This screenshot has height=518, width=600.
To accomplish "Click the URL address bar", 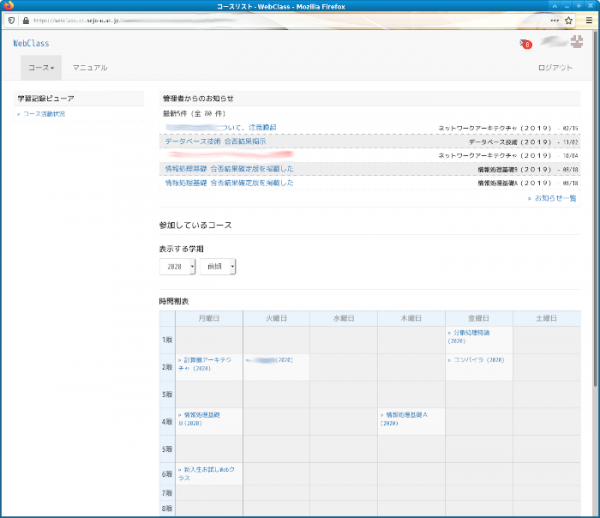I will [x=287, y=20].
